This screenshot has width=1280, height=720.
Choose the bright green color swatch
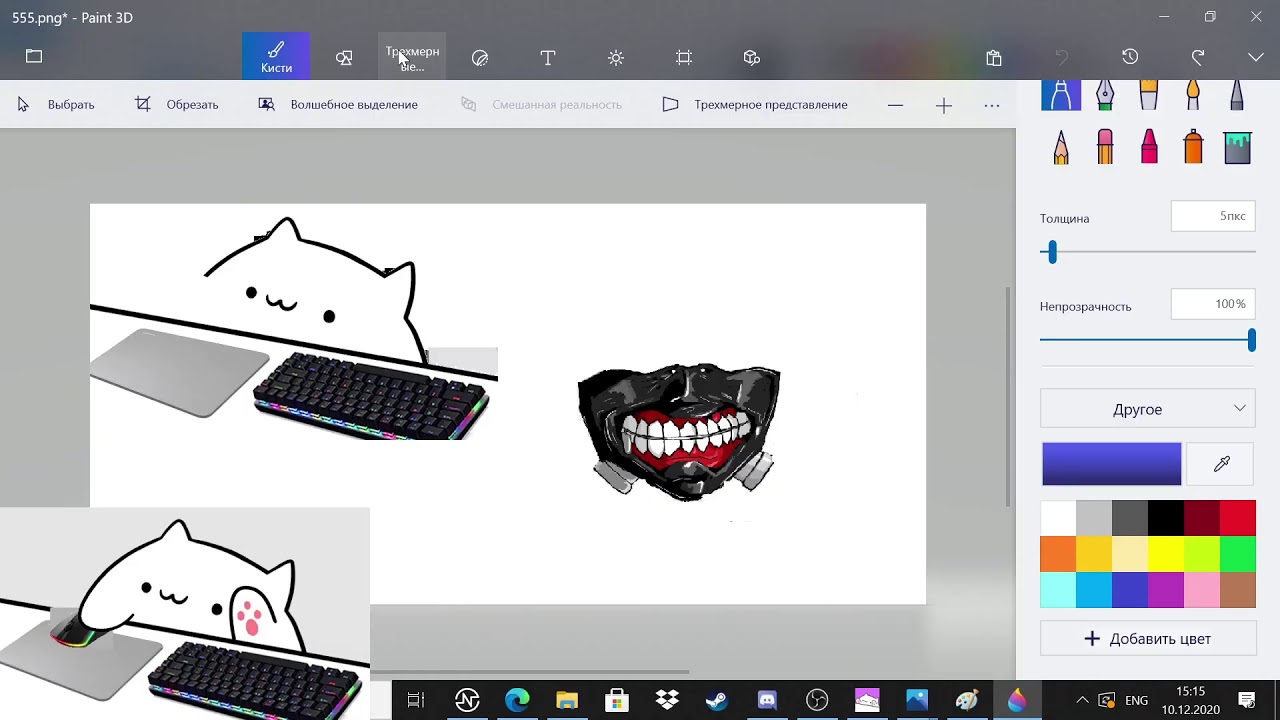pos(1238,554)
